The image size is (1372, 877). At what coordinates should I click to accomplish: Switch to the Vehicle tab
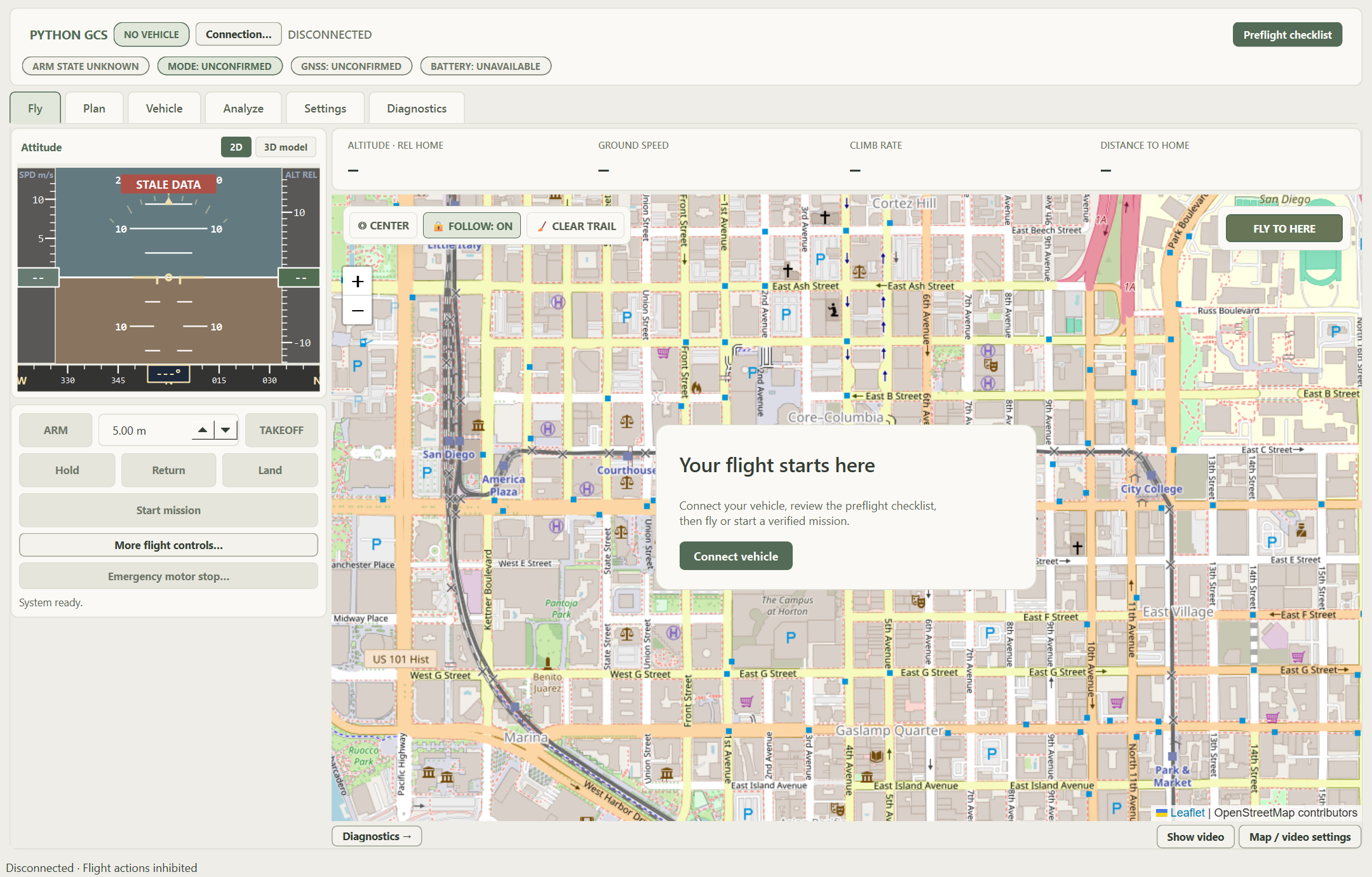(164, 108)
